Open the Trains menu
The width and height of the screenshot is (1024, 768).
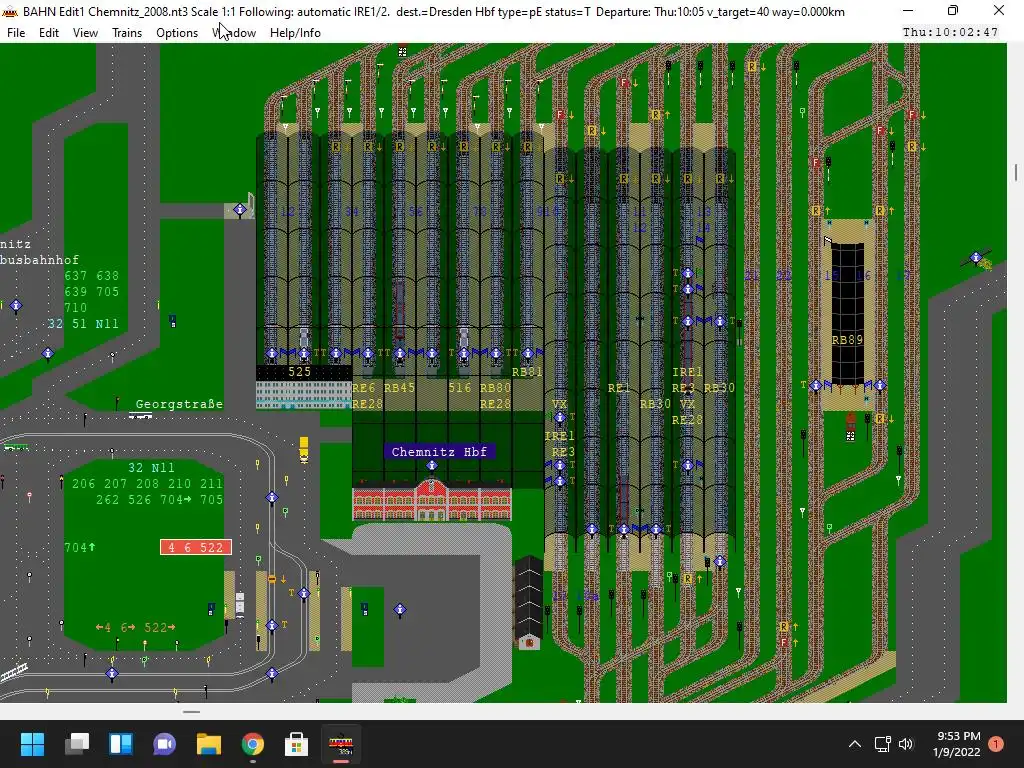coord(127,33)
